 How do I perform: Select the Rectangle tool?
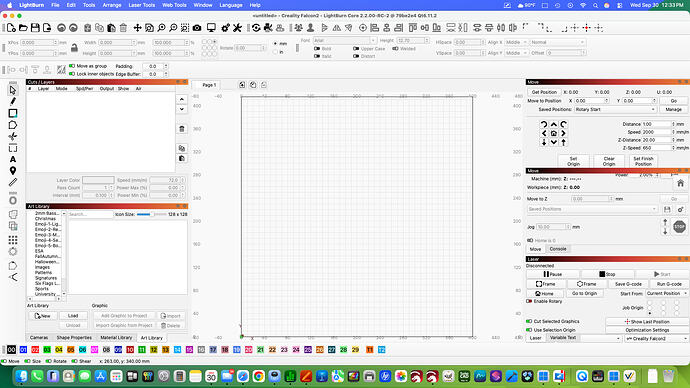(13, 113)
